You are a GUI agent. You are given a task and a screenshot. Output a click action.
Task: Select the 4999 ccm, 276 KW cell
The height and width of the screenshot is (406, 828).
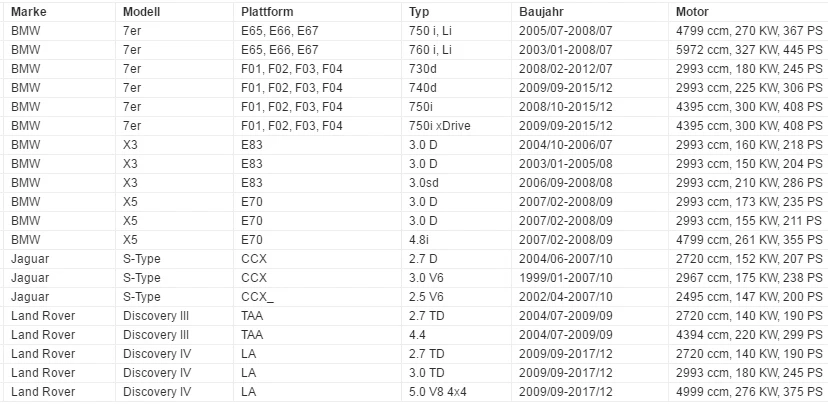click(x=748, y=392)
